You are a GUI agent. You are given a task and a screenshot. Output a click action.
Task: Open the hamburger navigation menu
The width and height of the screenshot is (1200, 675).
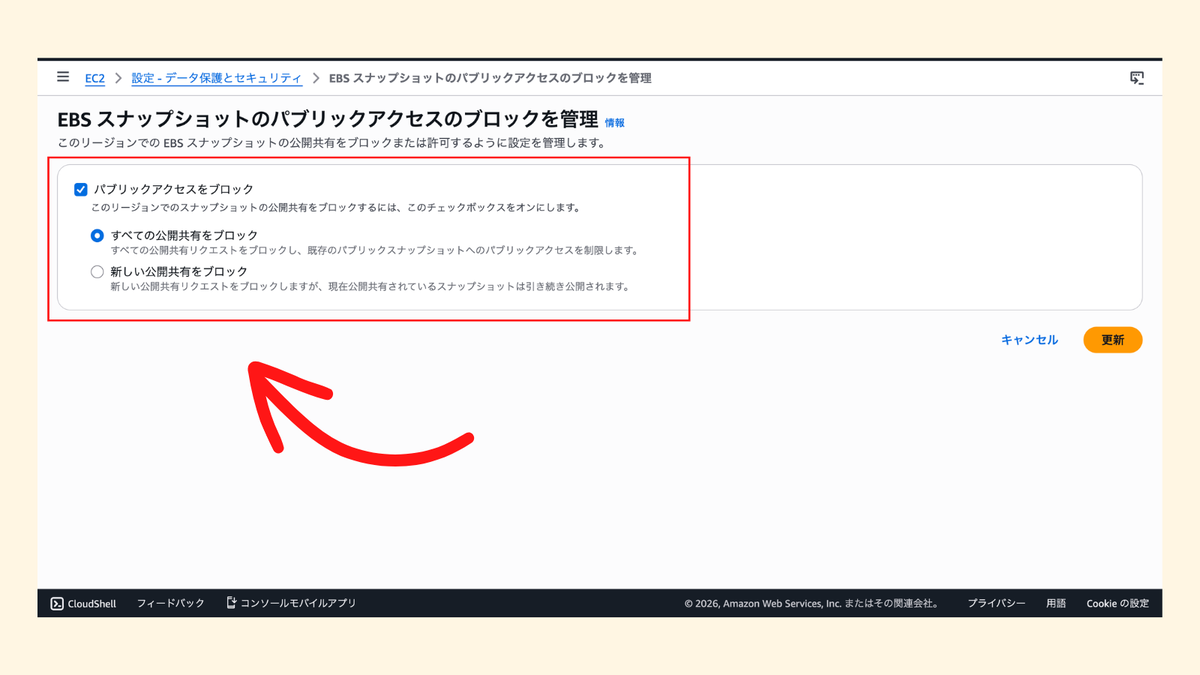[63, 77]
